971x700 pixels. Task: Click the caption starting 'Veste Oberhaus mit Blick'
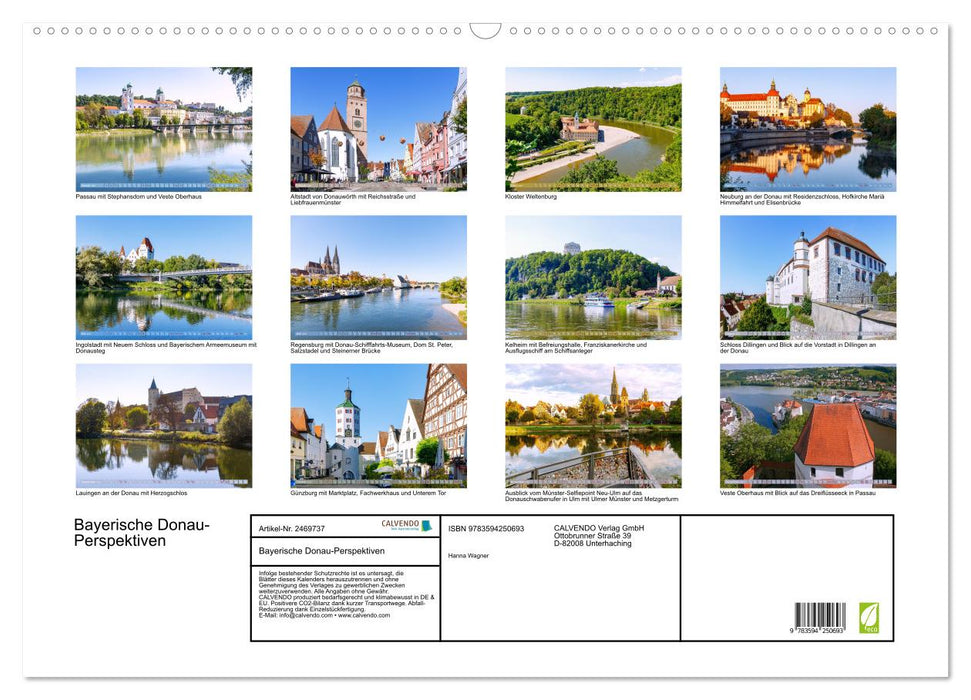click(x=798, y=493)
